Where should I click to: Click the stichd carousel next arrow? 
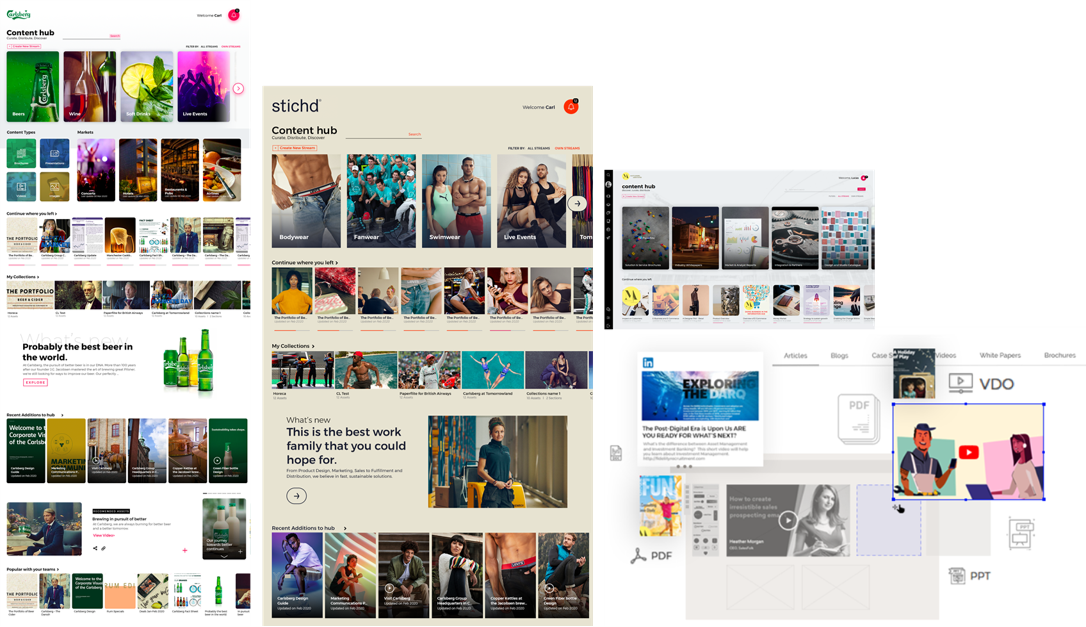(x=576, y=203)
